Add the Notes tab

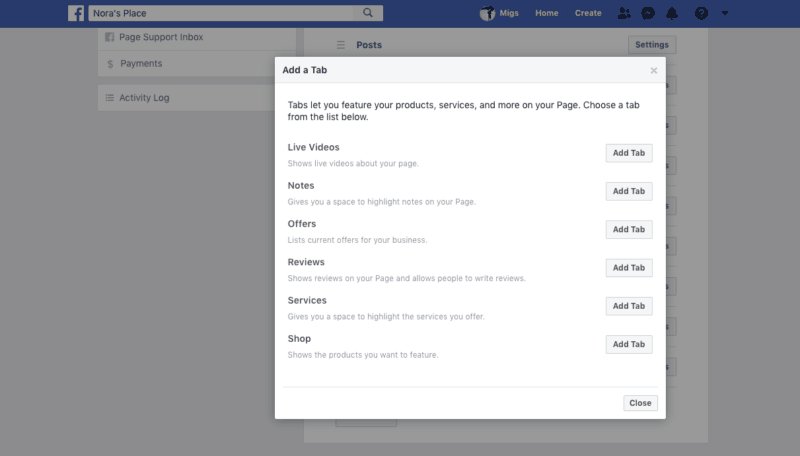tap(629, 191)
